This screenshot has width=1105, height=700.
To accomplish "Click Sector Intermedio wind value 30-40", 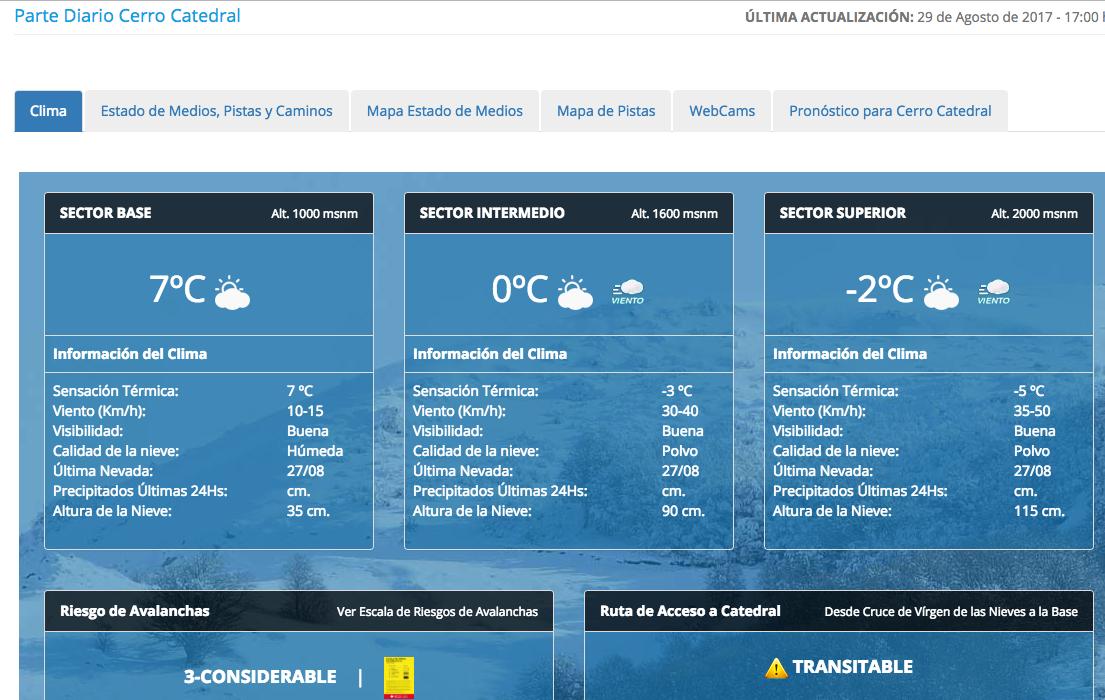I will pyautogui.click(x=680, y=411).
